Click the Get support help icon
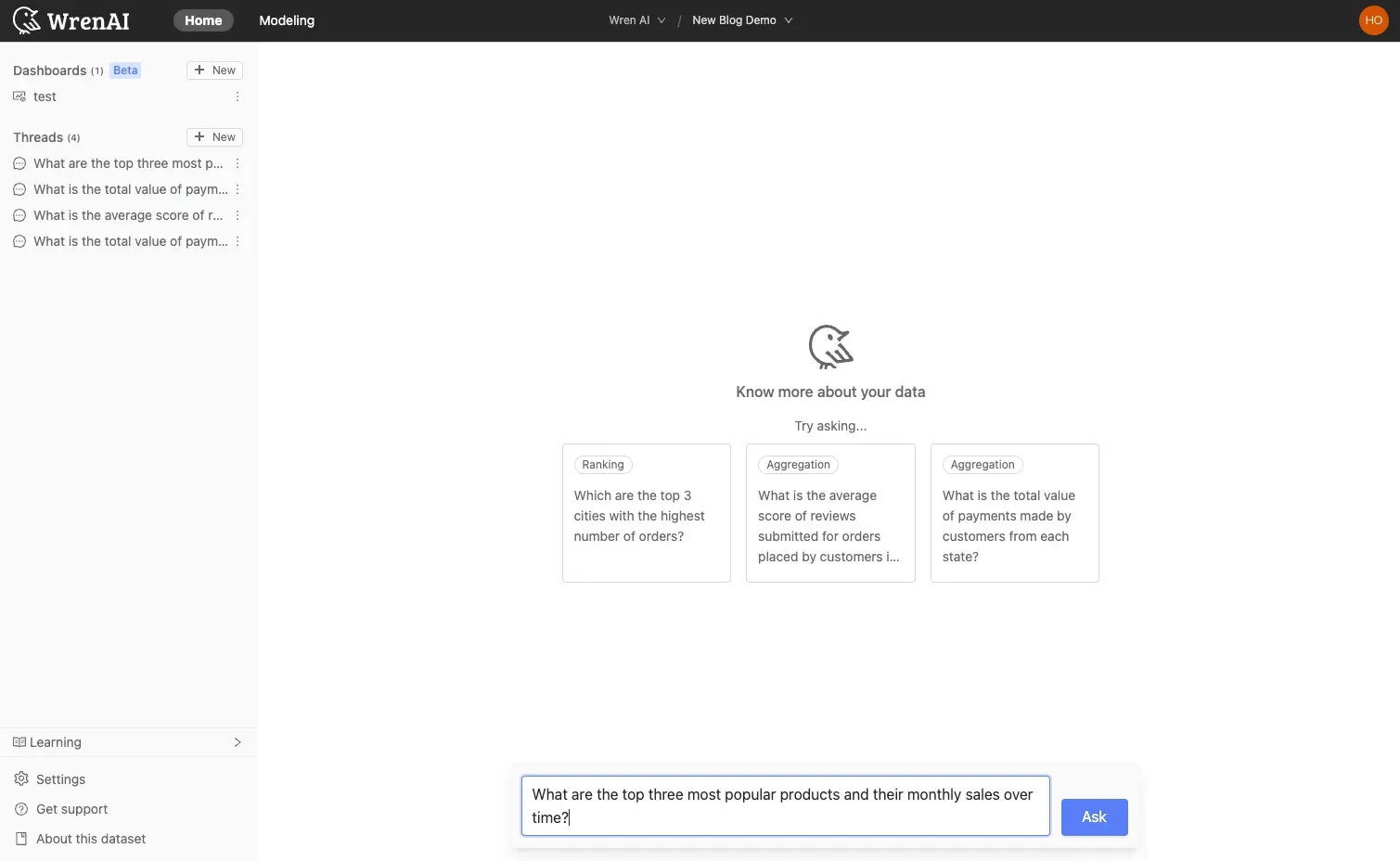This screenshot has width=1400, height=861. [21, 809]
